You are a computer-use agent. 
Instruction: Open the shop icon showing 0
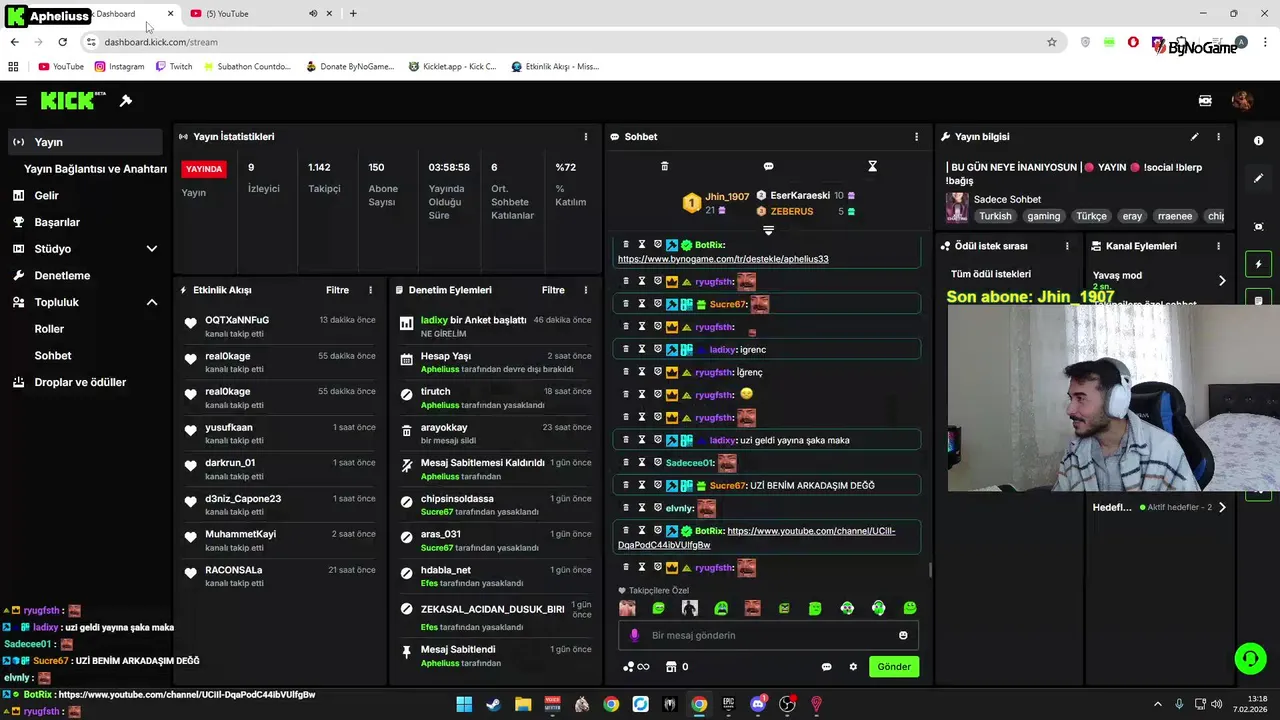678,667
